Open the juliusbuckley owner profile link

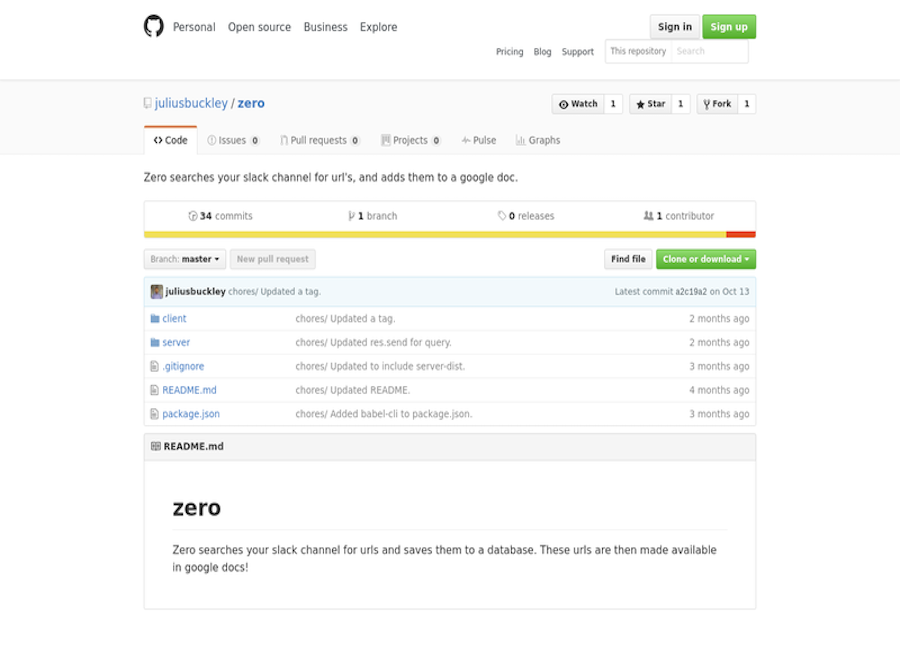pyautogui.click(x=191, y=103)
